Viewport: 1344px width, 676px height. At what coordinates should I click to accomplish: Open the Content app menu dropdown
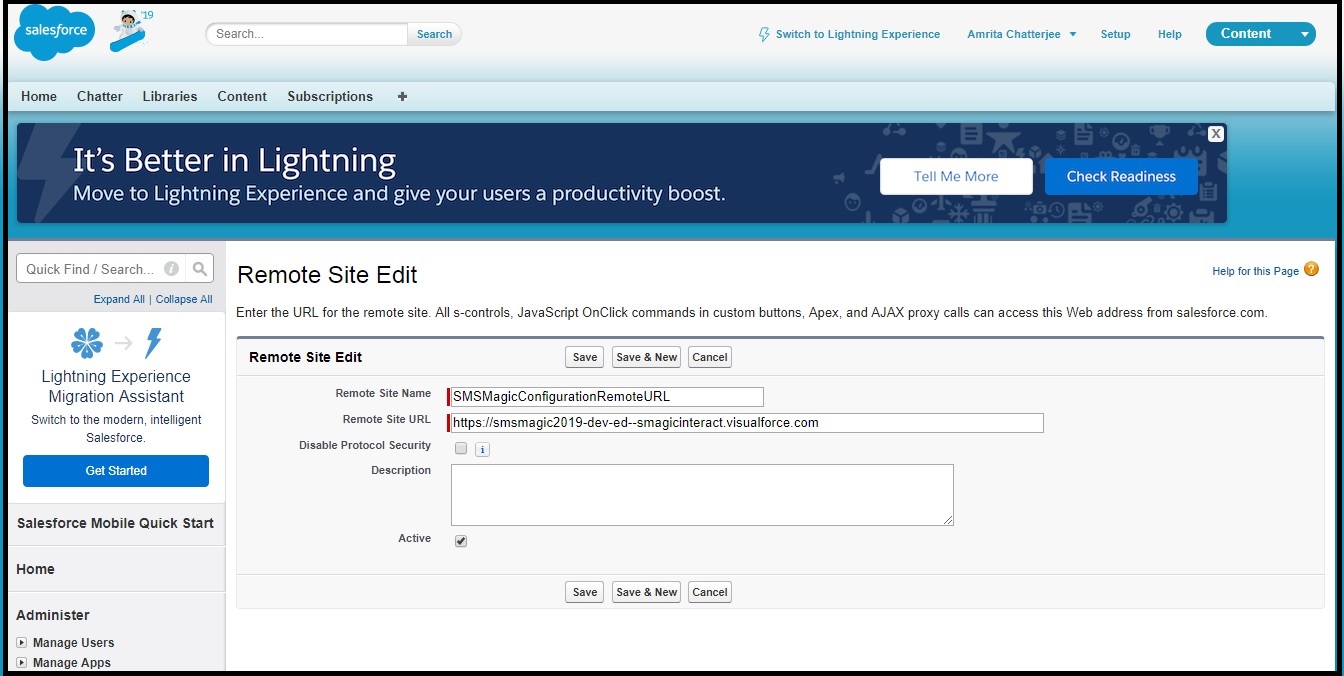pyautogui.click(x=1305, y=34)
